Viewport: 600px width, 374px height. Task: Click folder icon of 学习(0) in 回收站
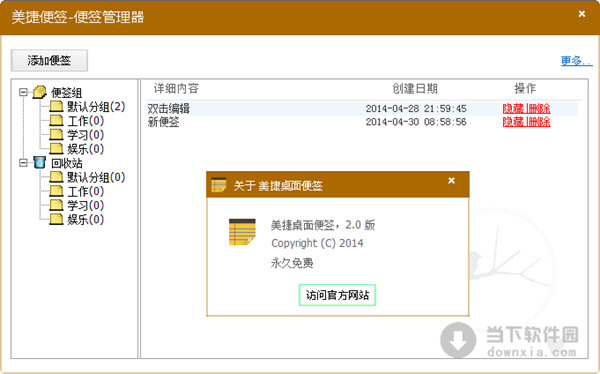pyautogui.click(x=56, y=205)
